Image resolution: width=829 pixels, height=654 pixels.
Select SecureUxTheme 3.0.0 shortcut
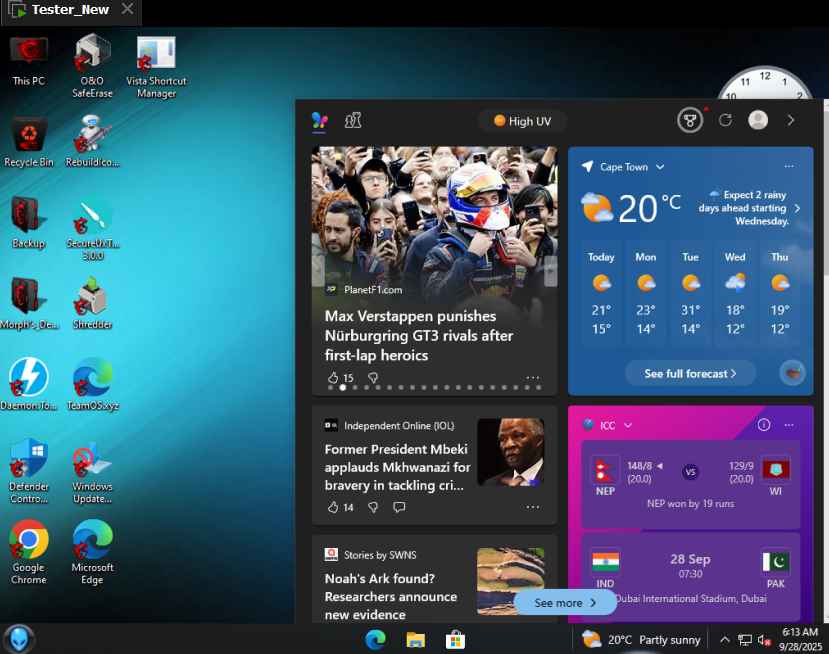[93, 228]
